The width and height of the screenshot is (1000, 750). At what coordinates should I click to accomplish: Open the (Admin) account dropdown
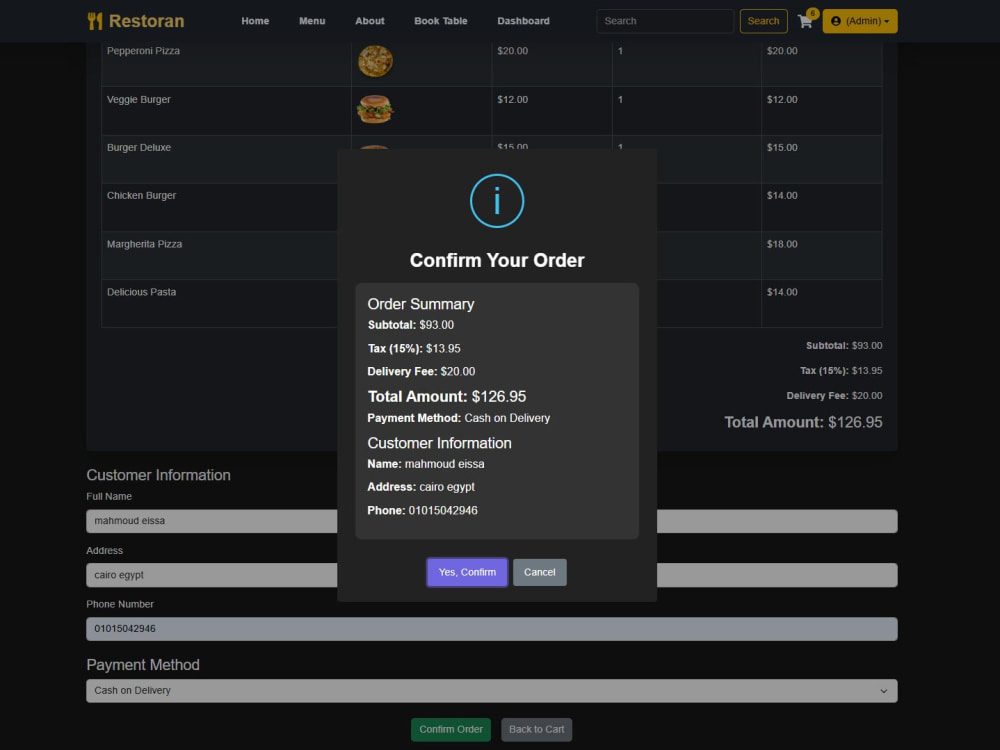[x=860, y=21]
